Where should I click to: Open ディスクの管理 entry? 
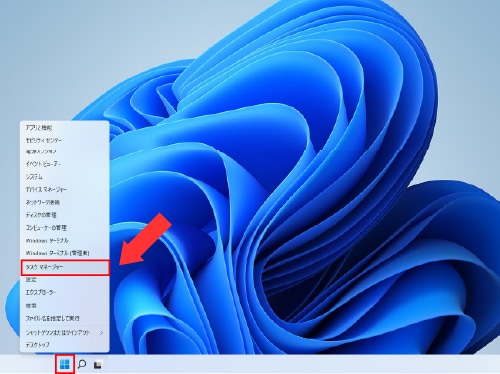tap(65, 215)
